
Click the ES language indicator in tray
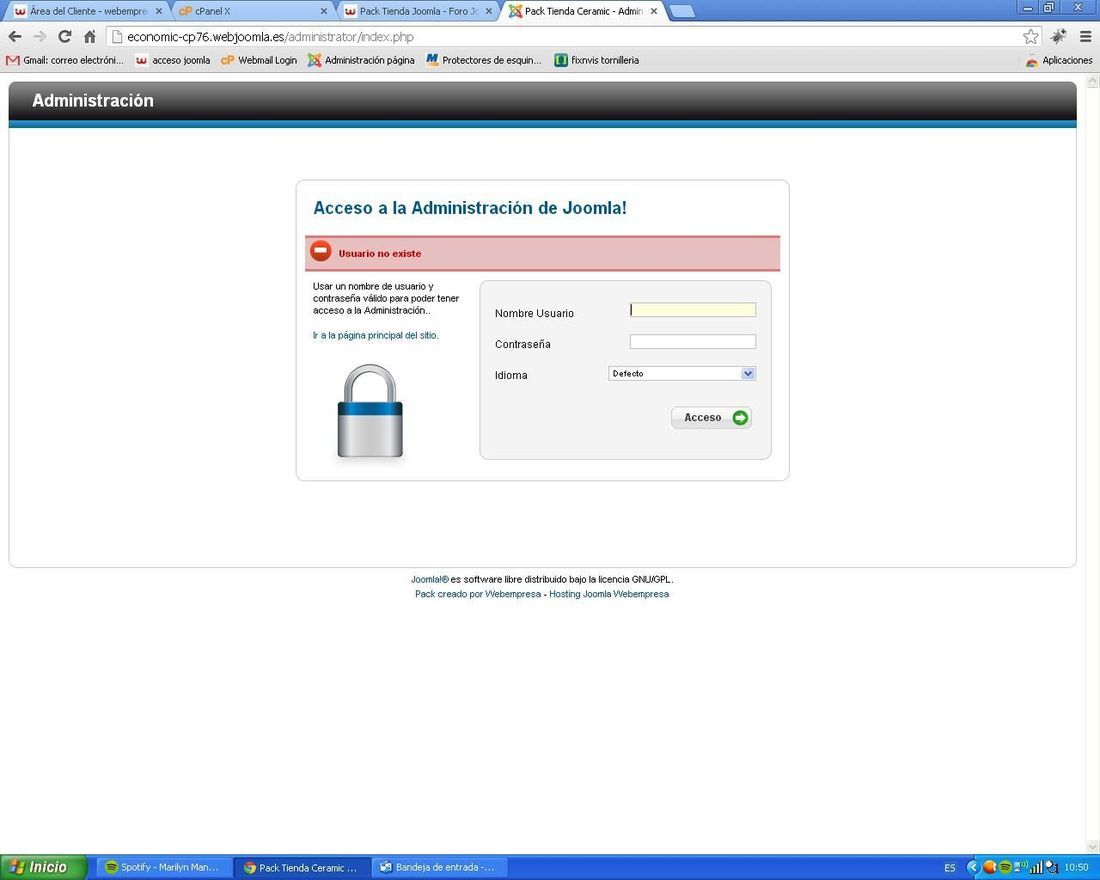click(x=949, y=868)
